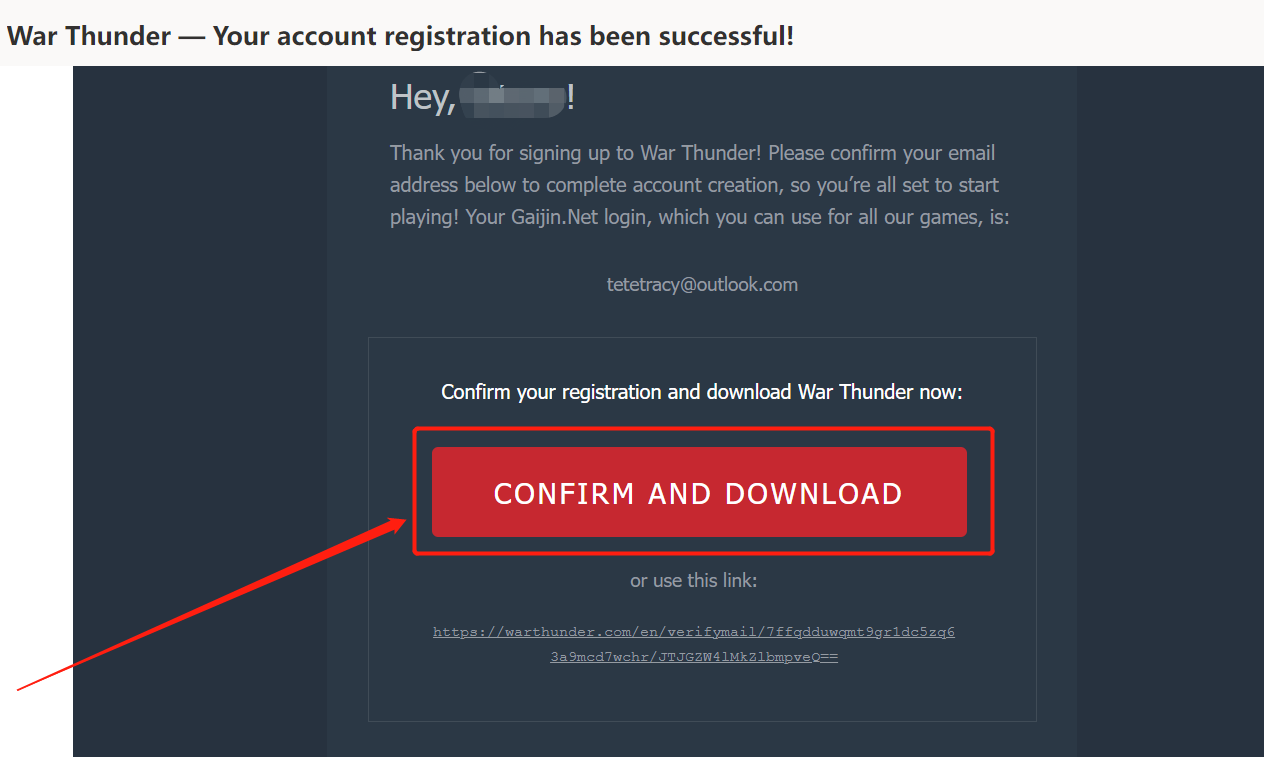
Task: Click the blurred username in the greeting
Action: point(512,97)
